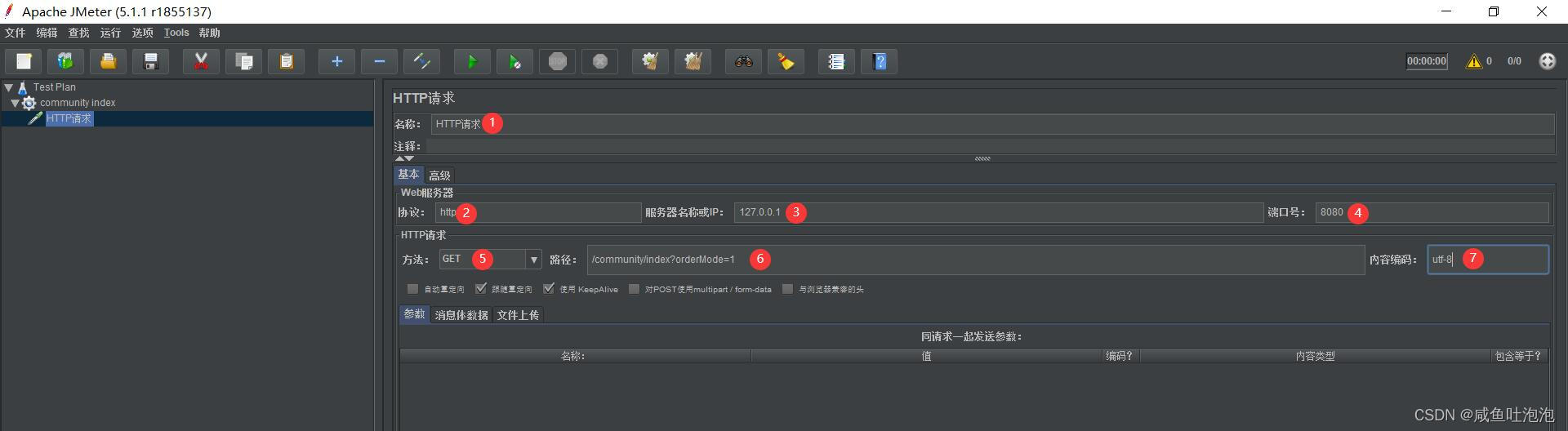Open the 帮助 menu

(x=209, y=33)
